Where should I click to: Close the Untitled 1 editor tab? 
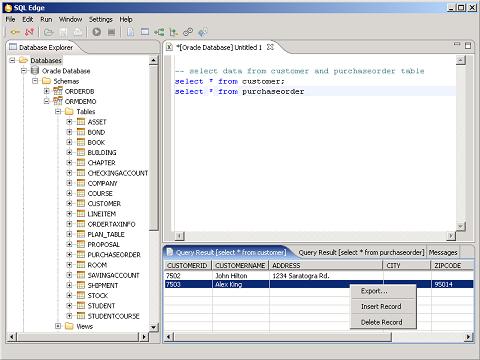270,47
